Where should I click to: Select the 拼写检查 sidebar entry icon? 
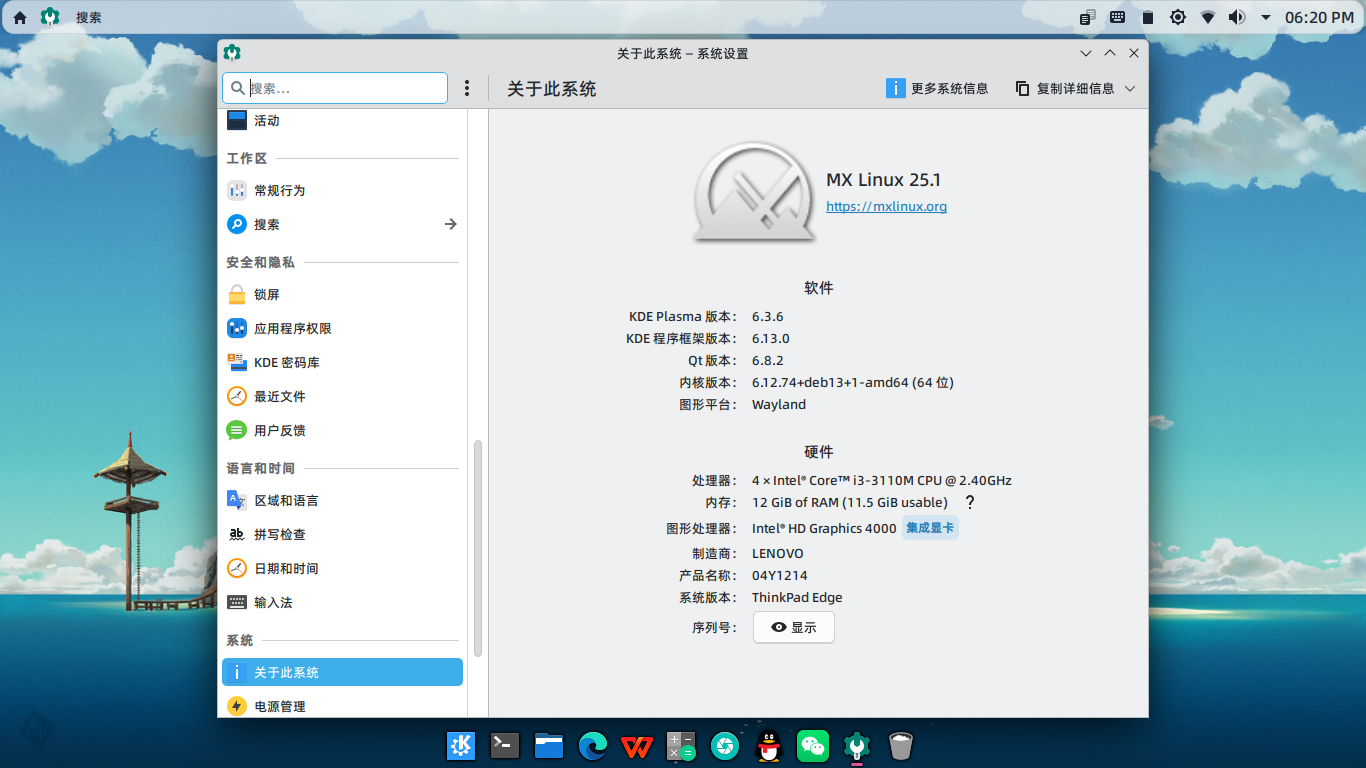point(236,534)
